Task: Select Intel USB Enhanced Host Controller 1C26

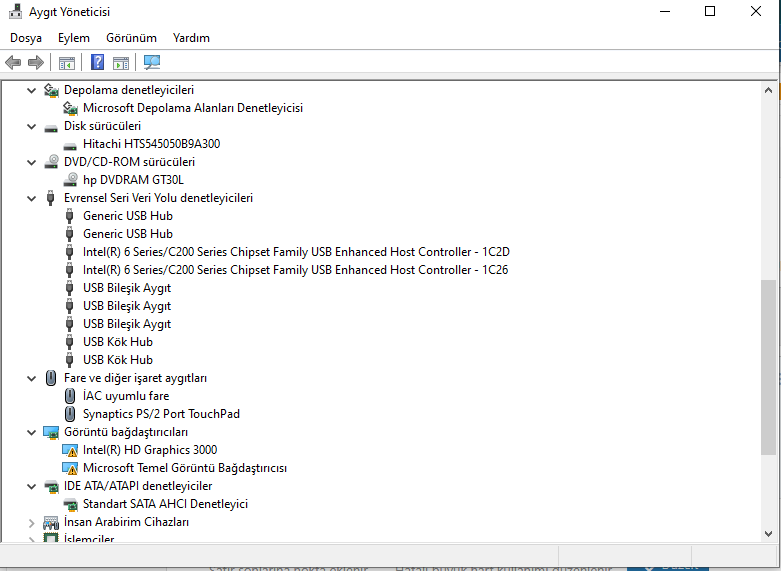Action: click(295, 270)
